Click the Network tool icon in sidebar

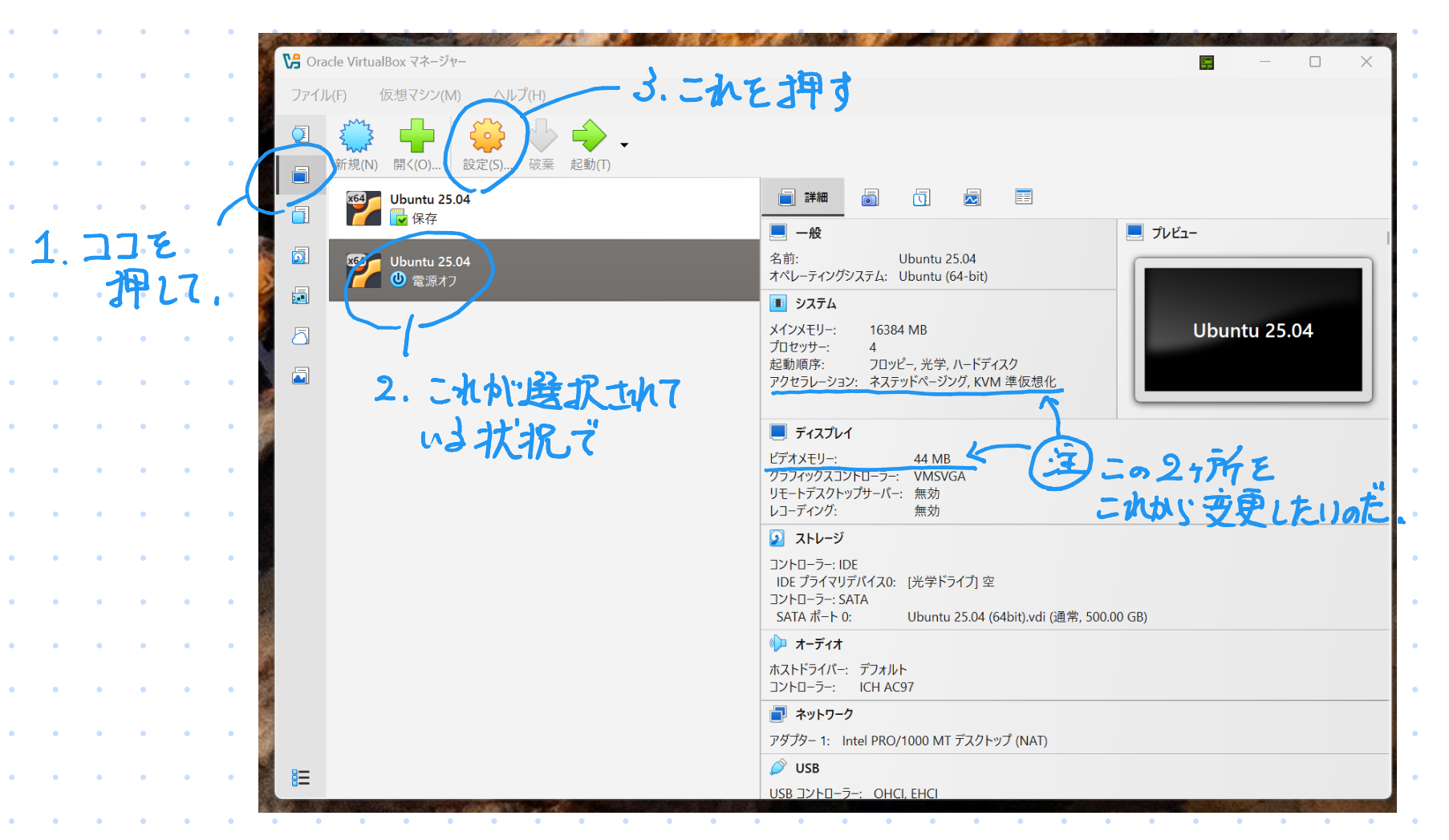coord(300,296)
